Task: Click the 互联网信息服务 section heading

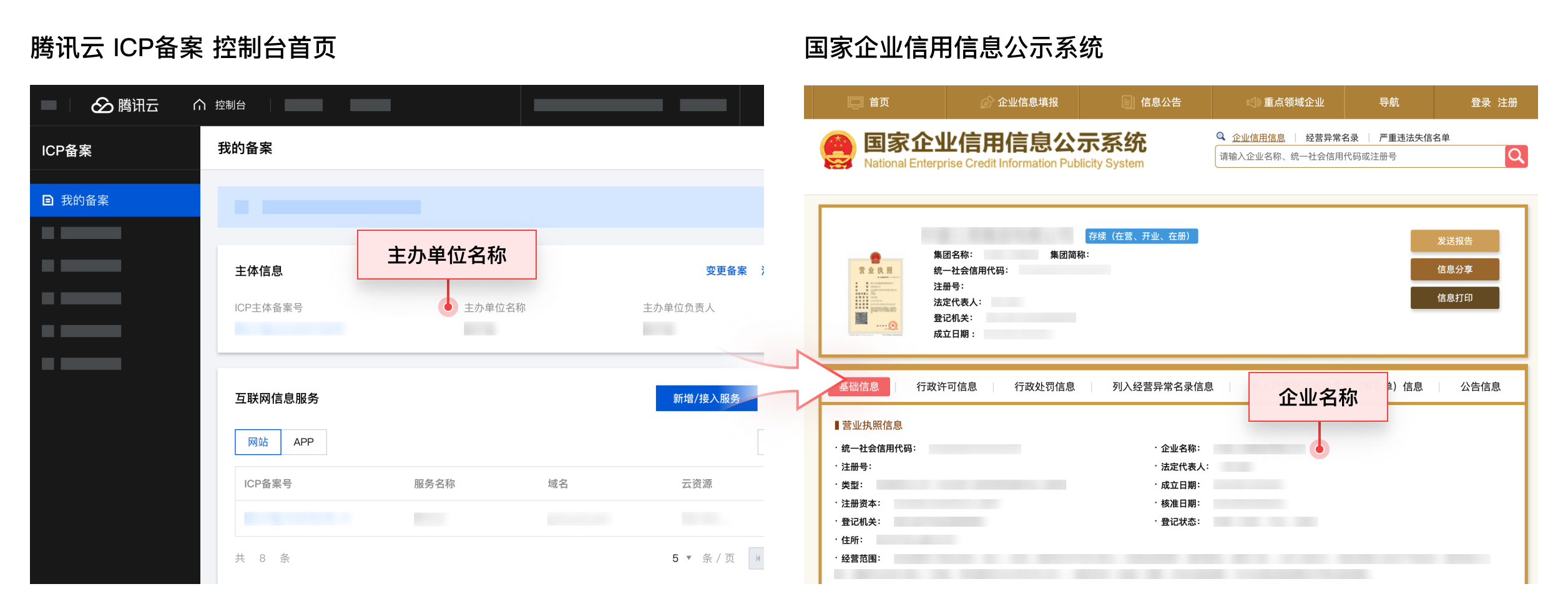Action: (x=277, y=398)
